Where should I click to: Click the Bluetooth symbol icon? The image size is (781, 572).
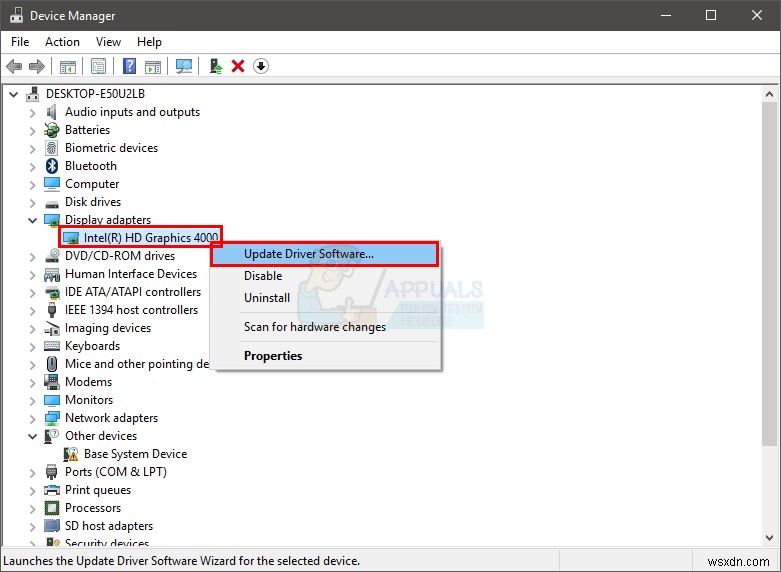tap(52, 165)
